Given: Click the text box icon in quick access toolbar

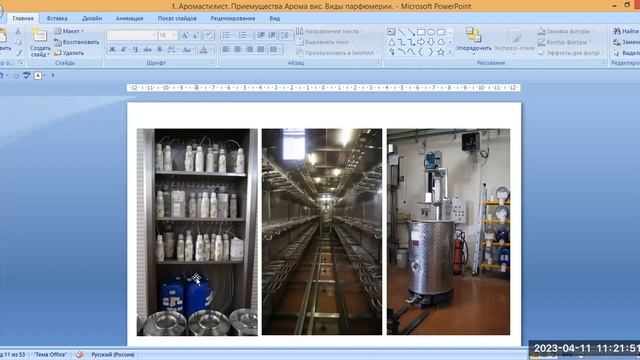Looking at the screenshot, I should point(38,76).
